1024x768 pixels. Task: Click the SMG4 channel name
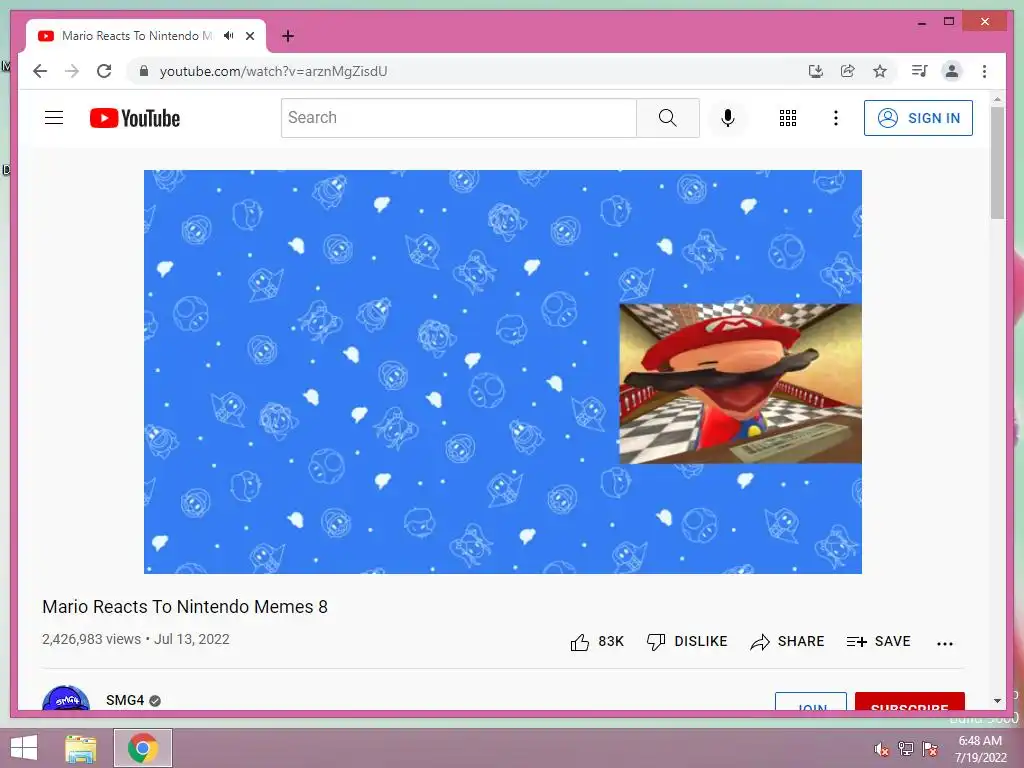point(125,700)
